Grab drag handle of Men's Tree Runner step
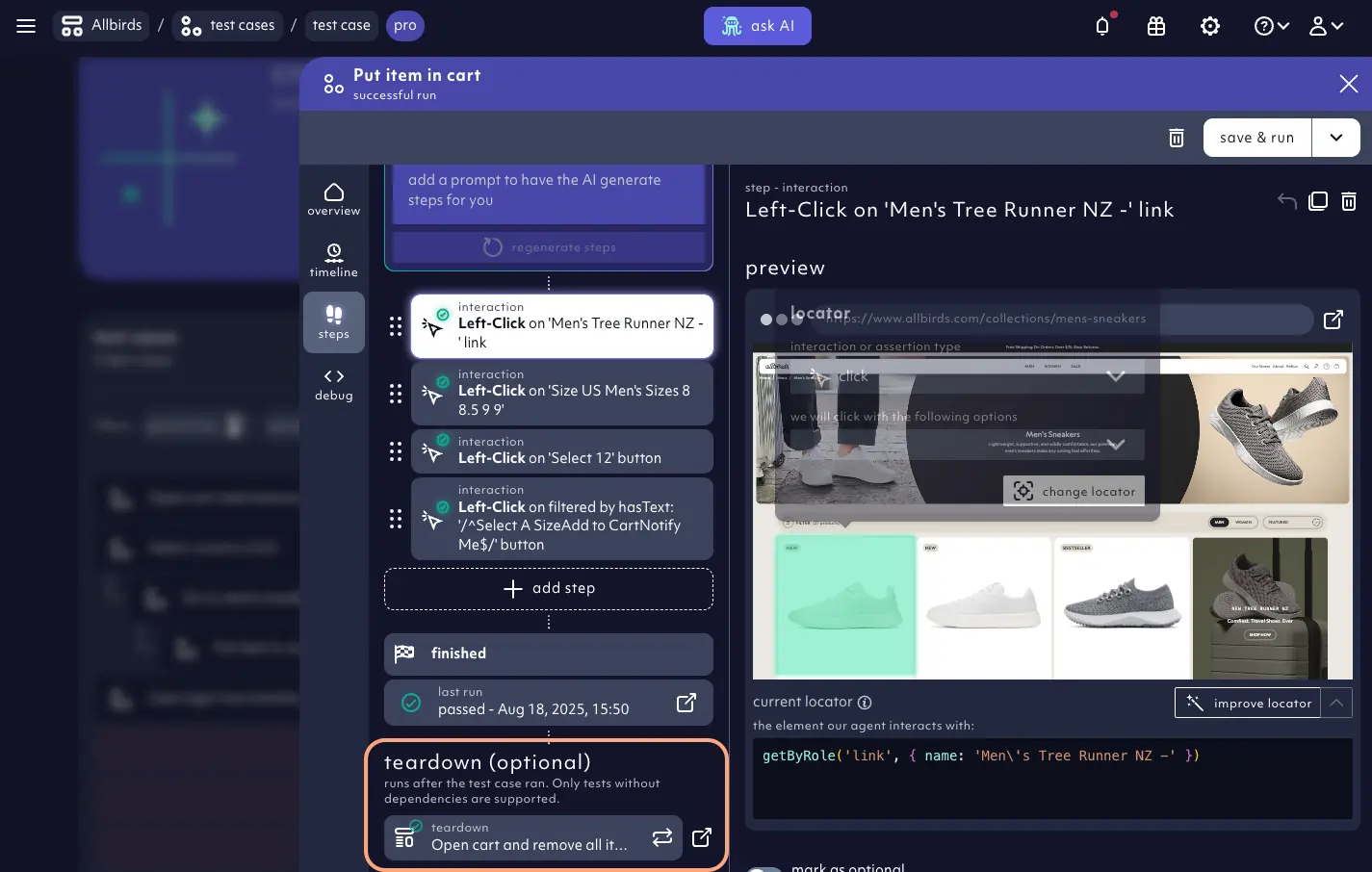Viewport: 1372px width, 872px height. [396, 326]
